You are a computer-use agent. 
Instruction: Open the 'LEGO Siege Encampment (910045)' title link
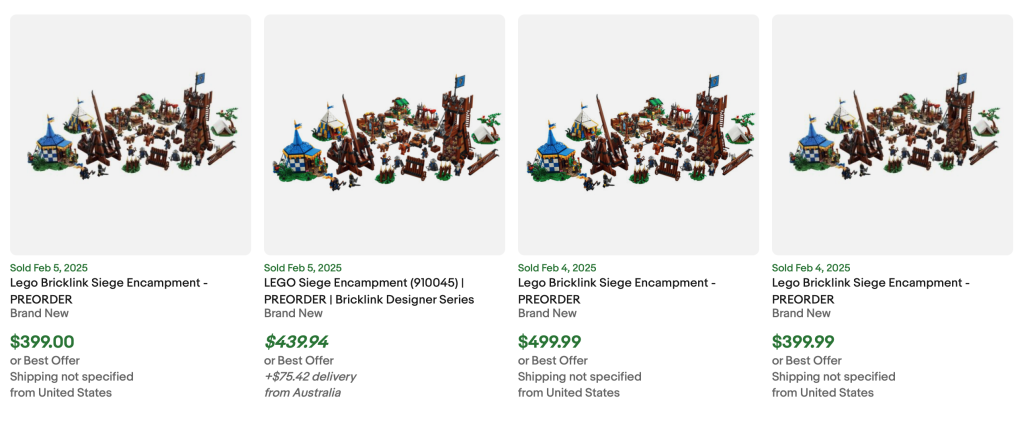(x=368, y=291)
